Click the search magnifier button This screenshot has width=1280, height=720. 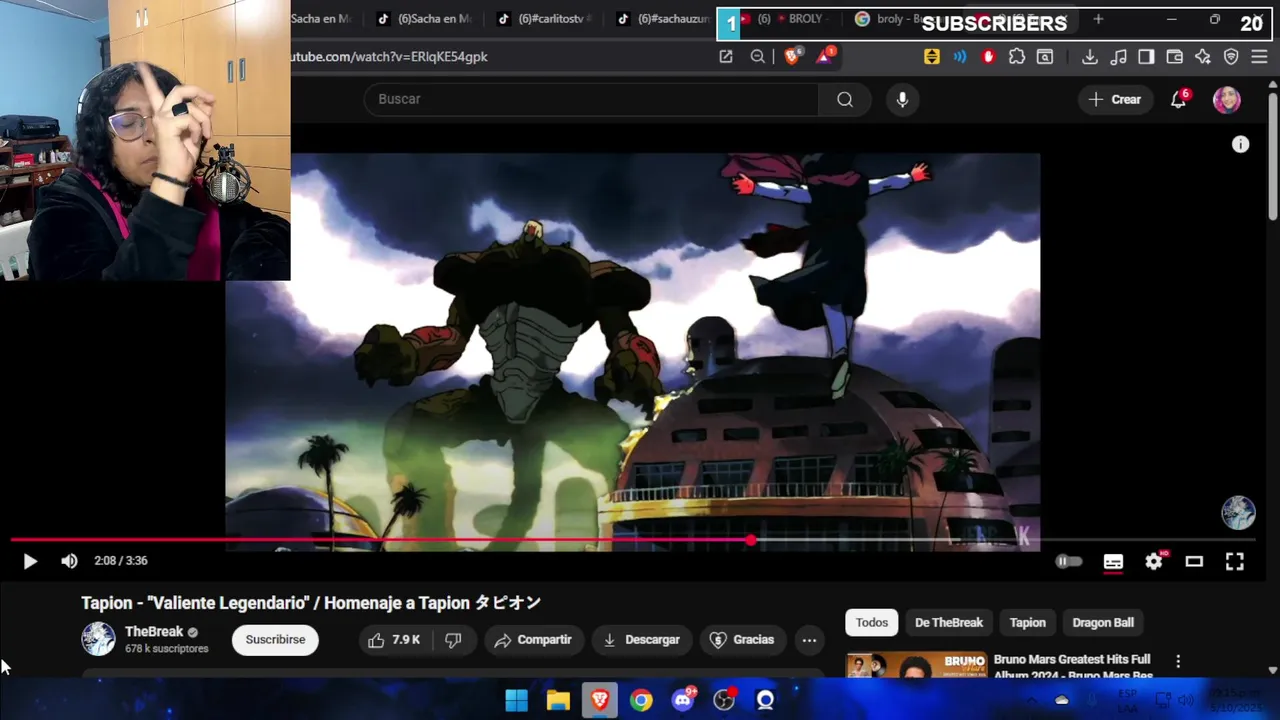845,99
